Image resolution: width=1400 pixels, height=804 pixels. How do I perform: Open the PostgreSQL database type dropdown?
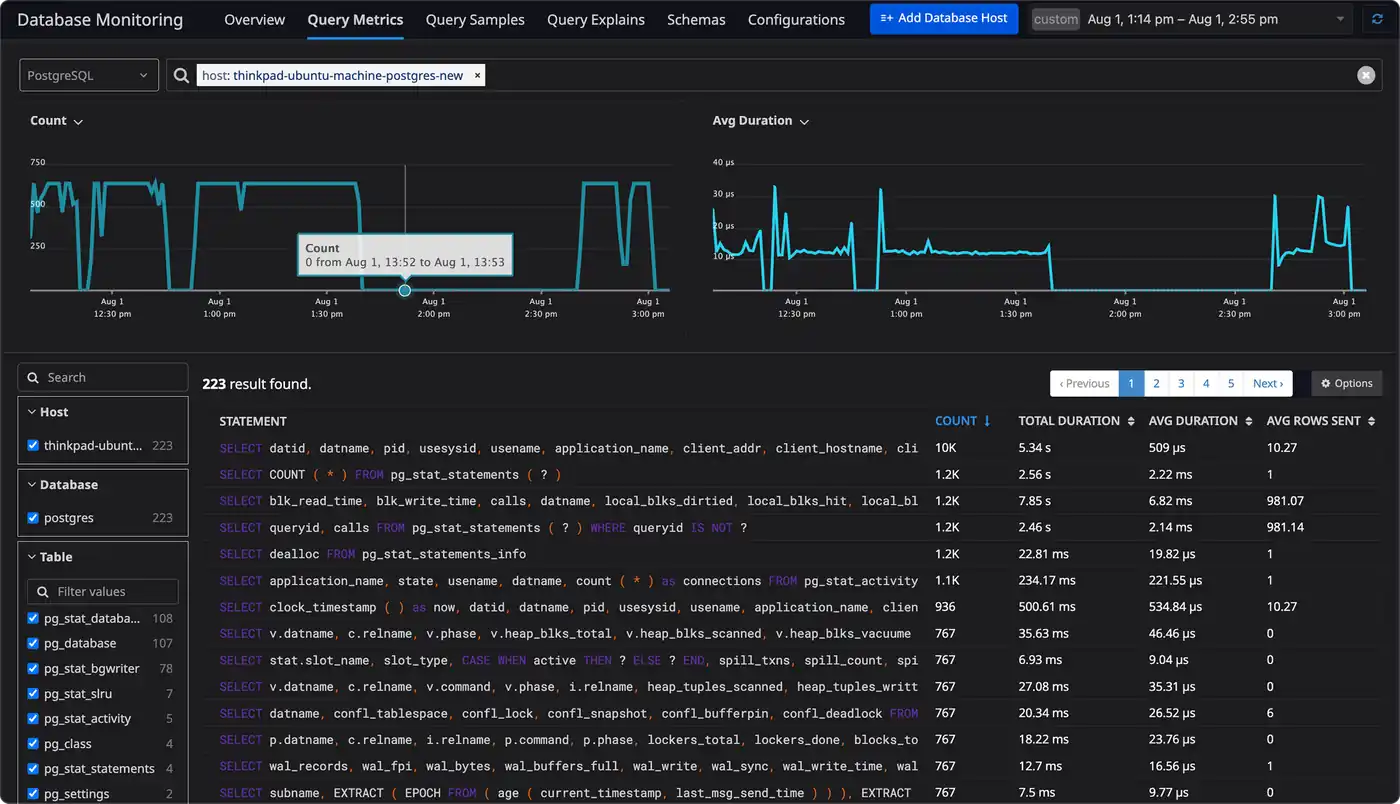(x=89, y=75)
